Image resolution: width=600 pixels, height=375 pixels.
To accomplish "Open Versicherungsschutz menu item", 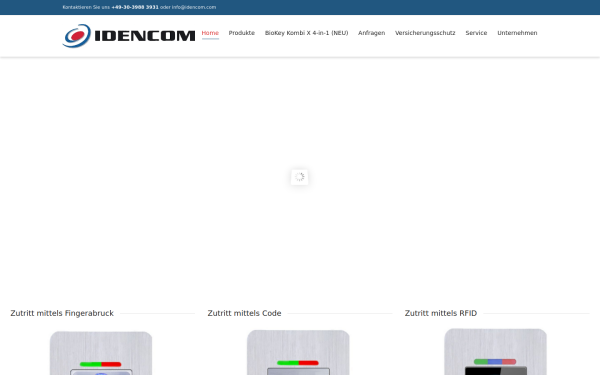I will [425, 33].
